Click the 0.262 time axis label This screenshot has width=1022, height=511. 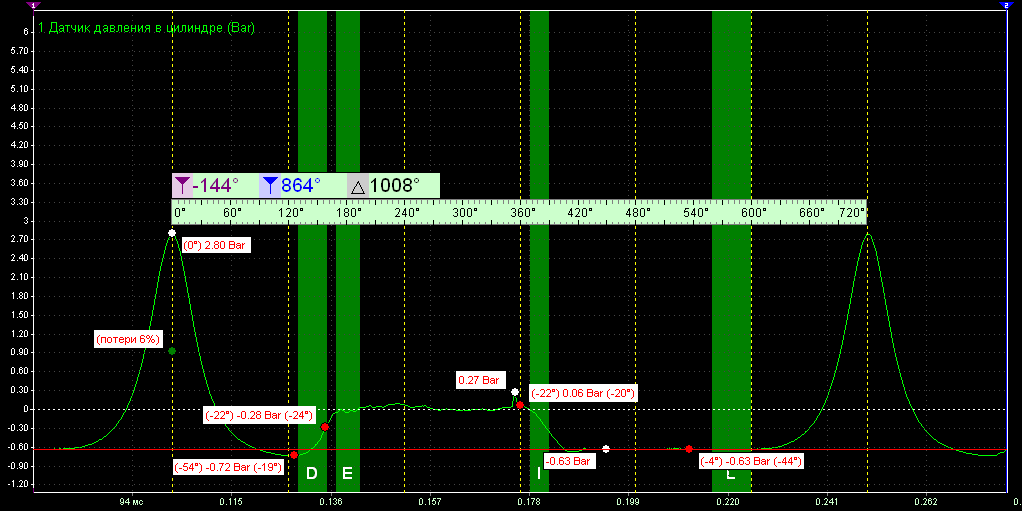pyautogui.click(x=926, y=503)
